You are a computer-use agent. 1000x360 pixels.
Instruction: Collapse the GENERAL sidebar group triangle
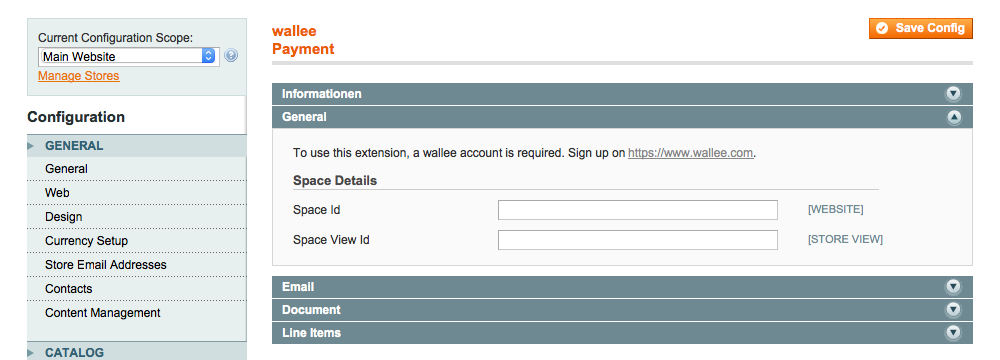pyautogui.click(x=31, y=146)
